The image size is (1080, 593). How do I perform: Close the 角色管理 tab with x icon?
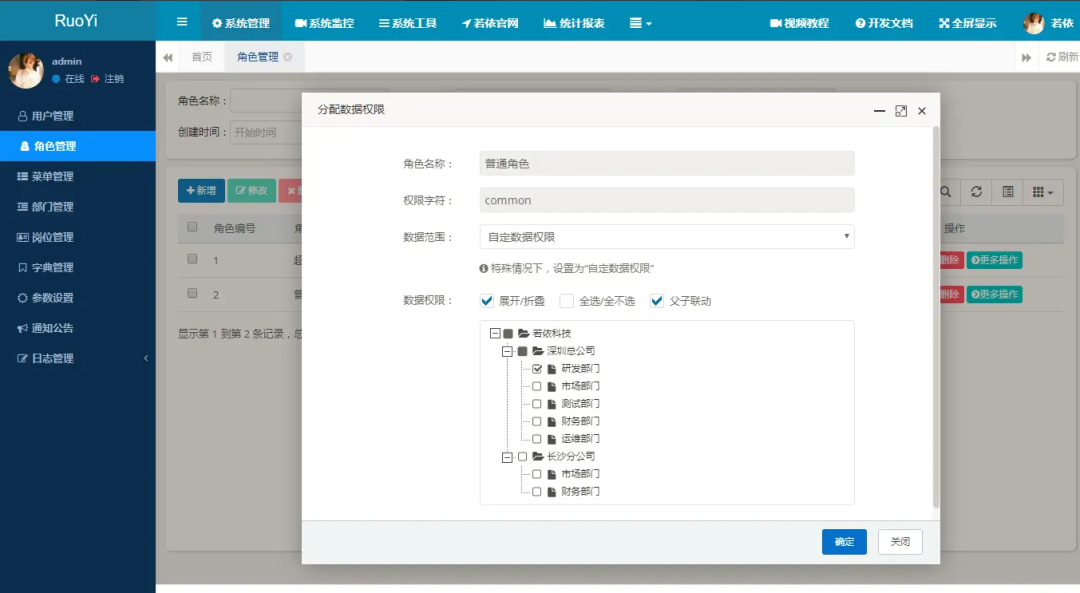click(288, 57)
